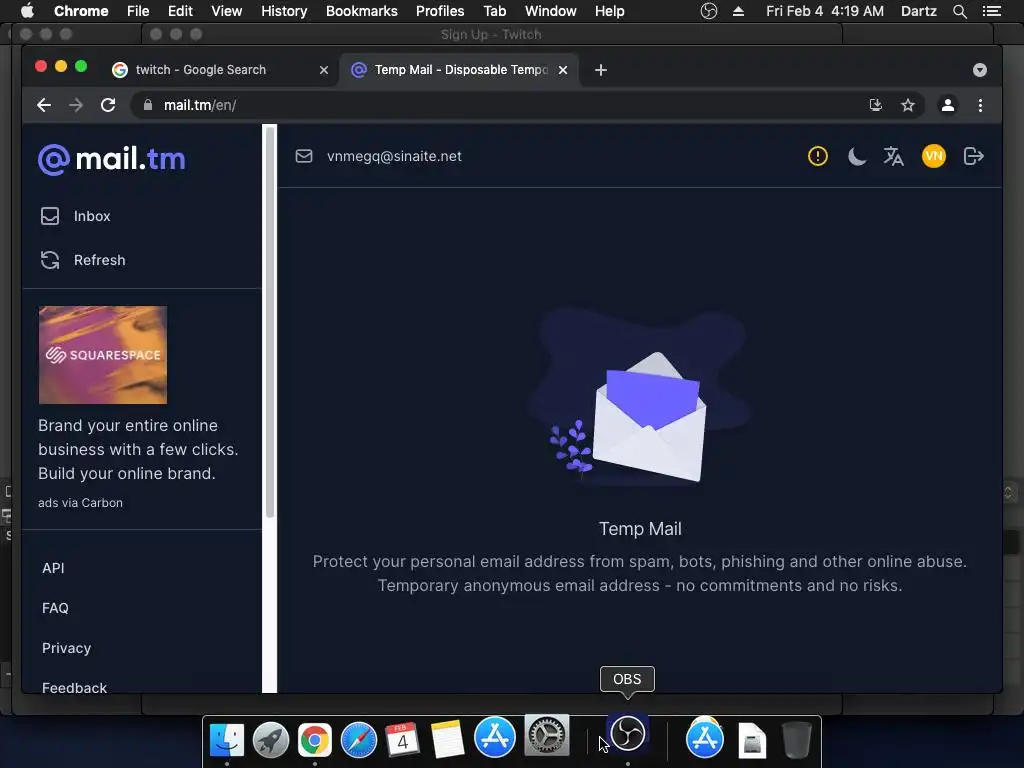This screenshot has width=1024, height=768.
Task: Go forward in browser history
Action: [x=76, y=105]
